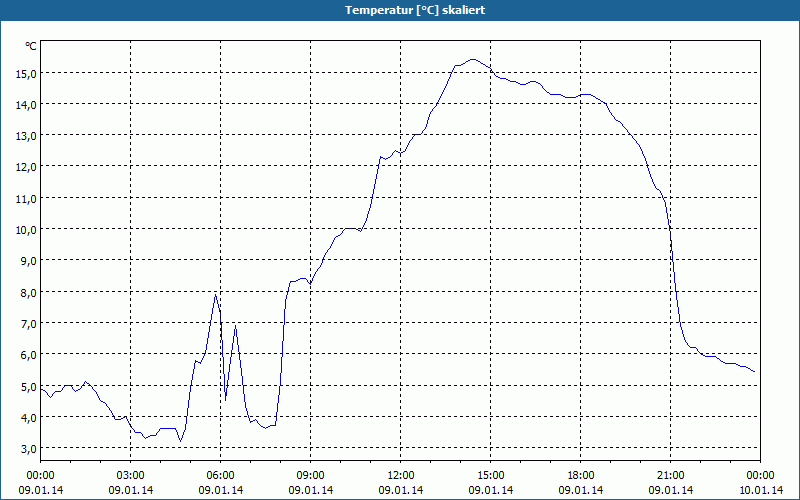Click the 21:00 x-axis label
This screenshot has width=800, height=500.
670,476
